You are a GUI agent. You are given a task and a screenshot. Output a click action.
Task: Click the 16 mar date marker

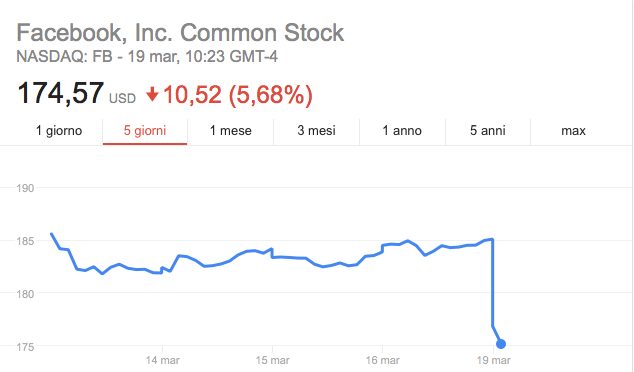(383, 360)
